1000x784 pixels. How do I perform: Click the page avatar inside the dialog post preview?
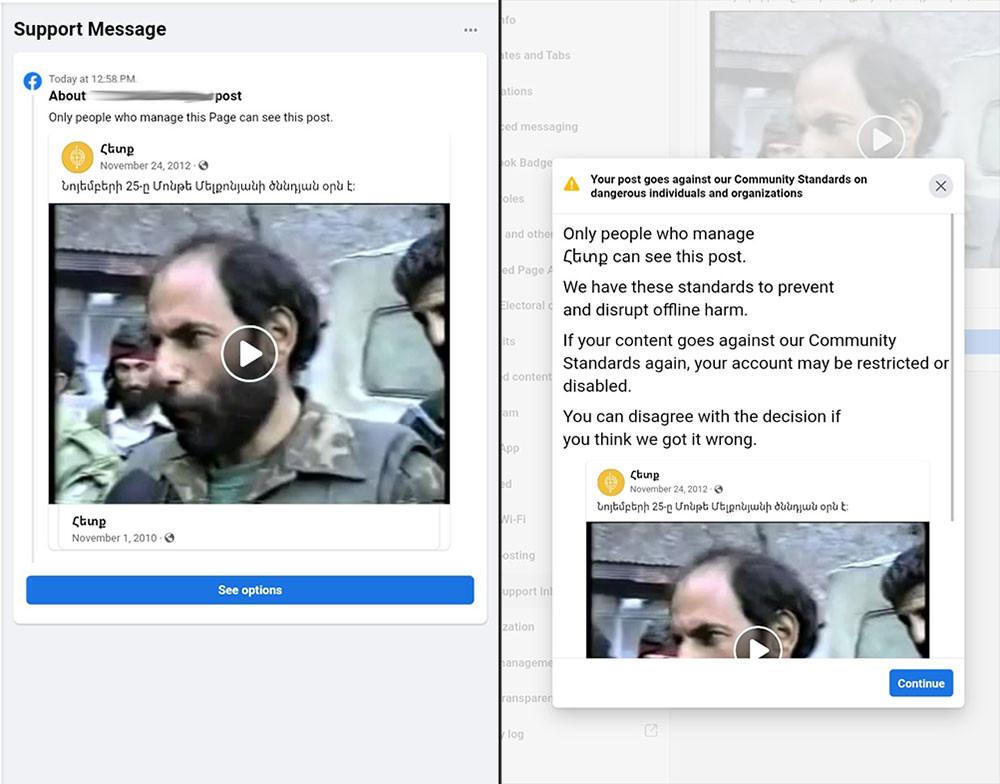point(610,482)
